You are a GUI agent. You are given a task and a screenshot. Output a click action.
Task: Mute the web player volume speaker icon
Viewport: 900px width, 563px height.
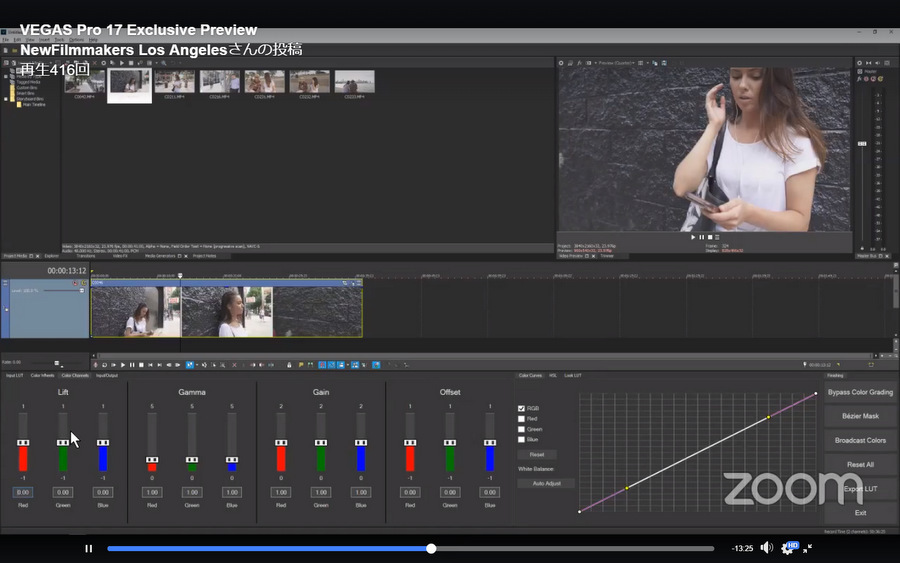pos(766,548)
